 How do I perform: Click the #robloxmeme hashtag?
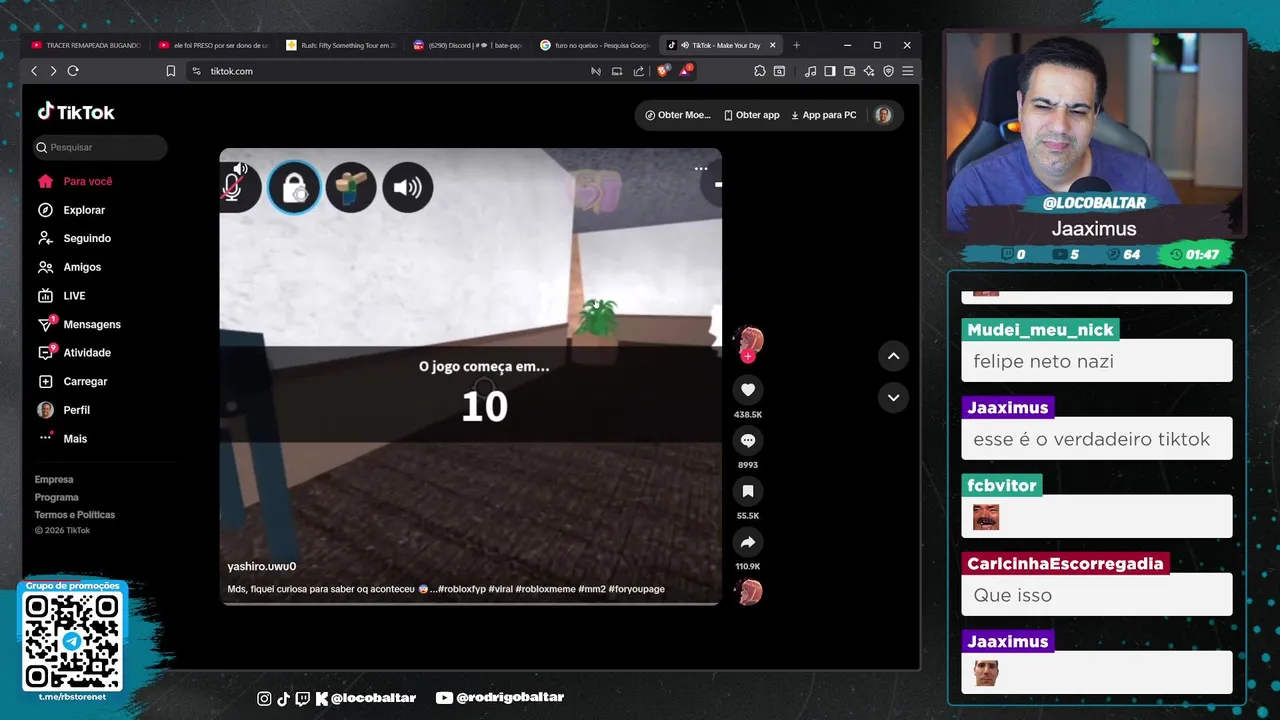click(545, 589)
